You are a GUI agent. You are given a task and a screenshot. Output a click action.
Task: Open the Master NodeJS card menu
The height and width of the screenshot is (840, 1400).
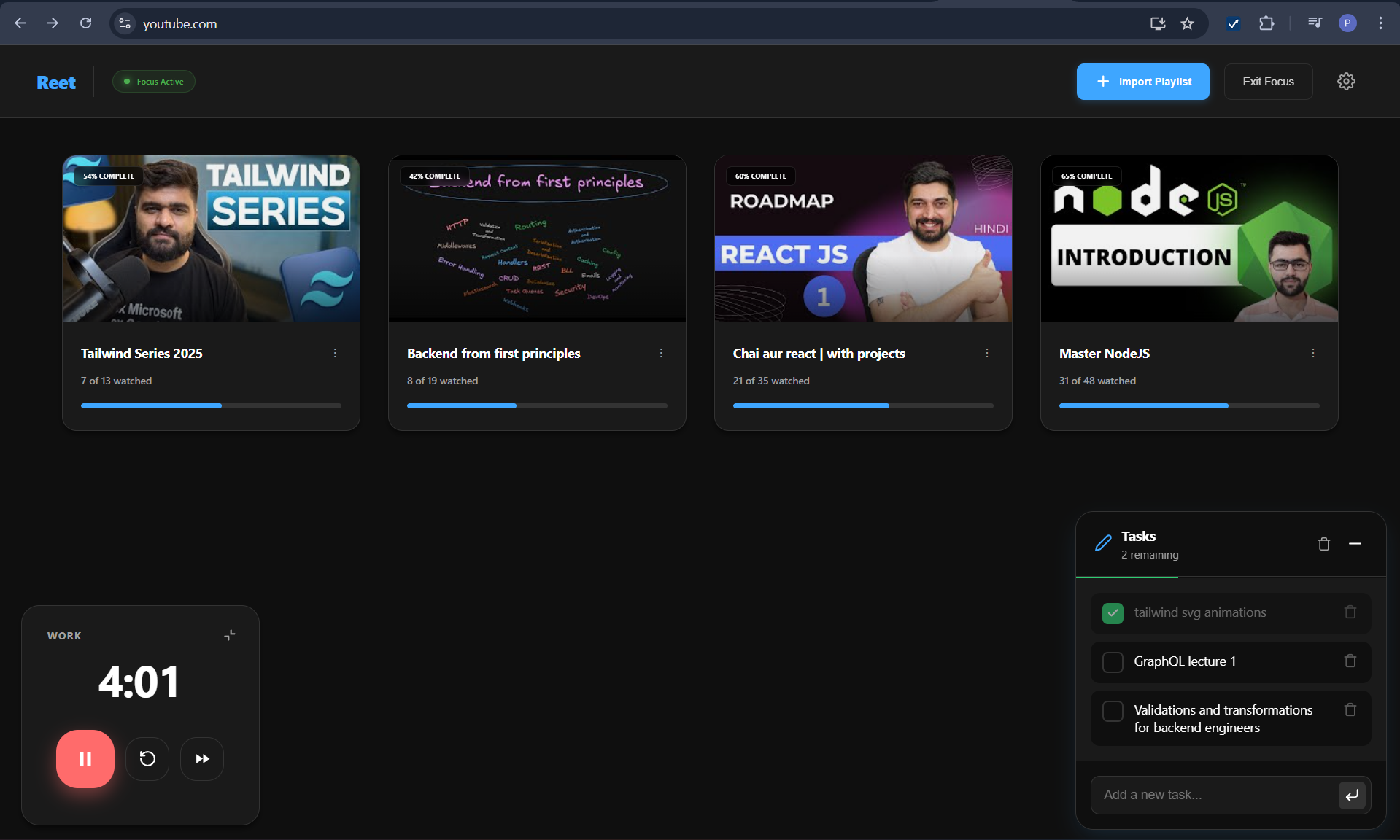point(1312,353)
